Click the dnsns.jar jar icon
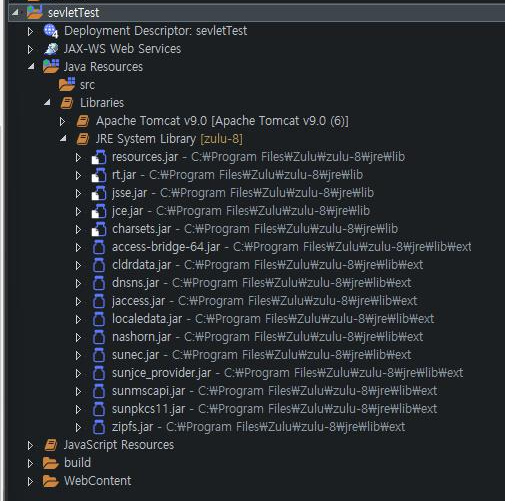Screen dimensions: 505x501 point(99,283)
